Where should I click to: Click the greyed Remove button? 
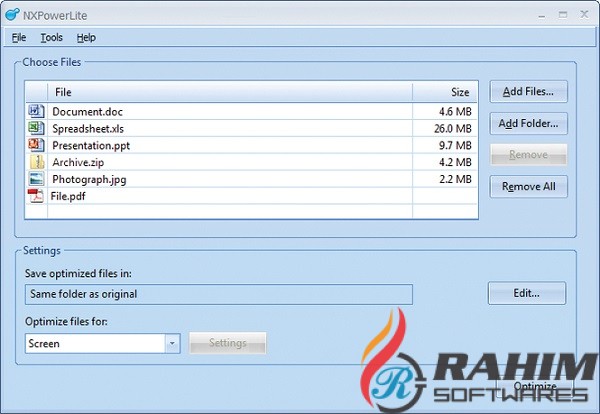click(x=528, y=155)
